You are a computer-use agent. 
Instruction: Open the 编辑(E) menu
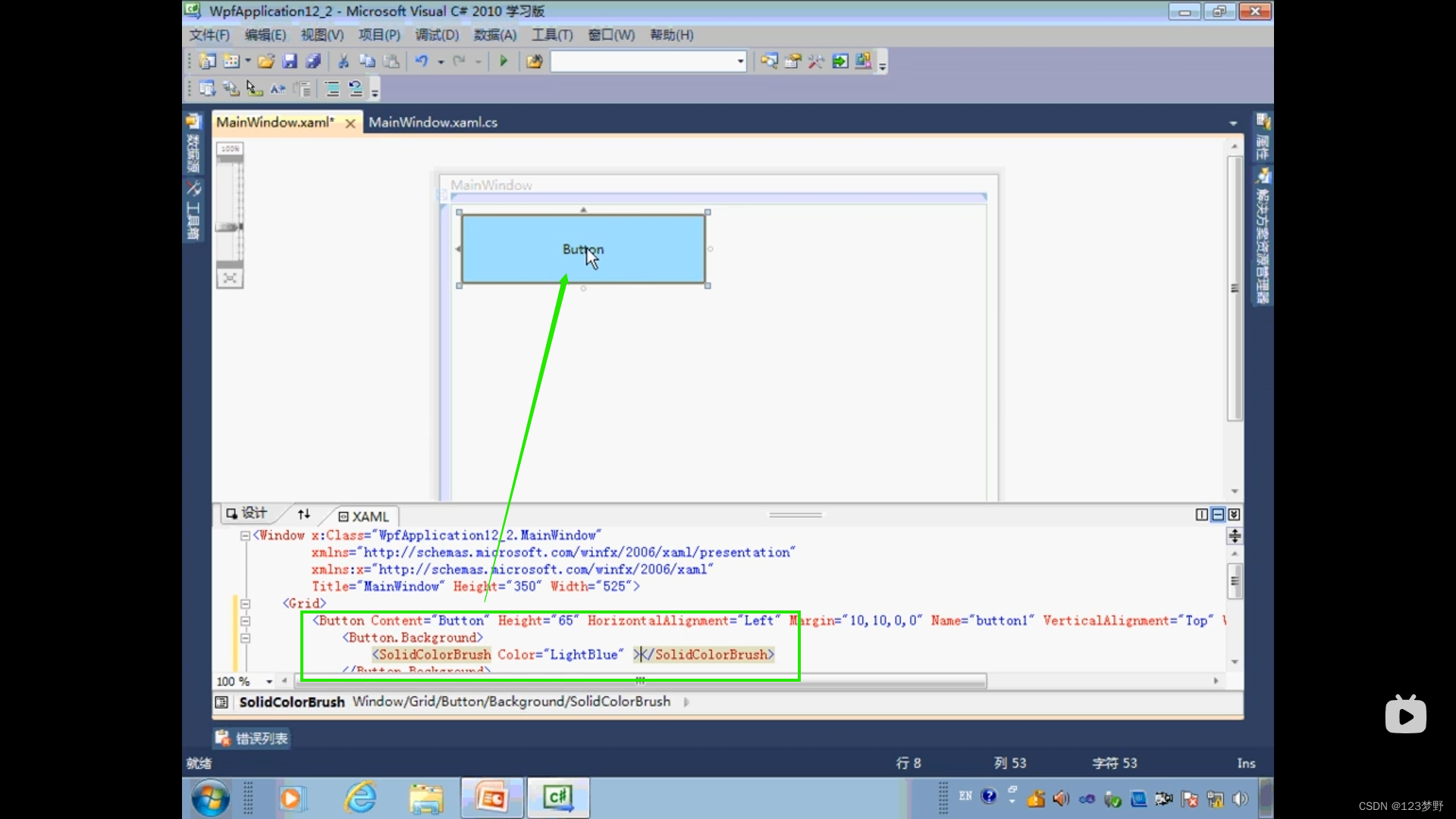pos(265,35)
